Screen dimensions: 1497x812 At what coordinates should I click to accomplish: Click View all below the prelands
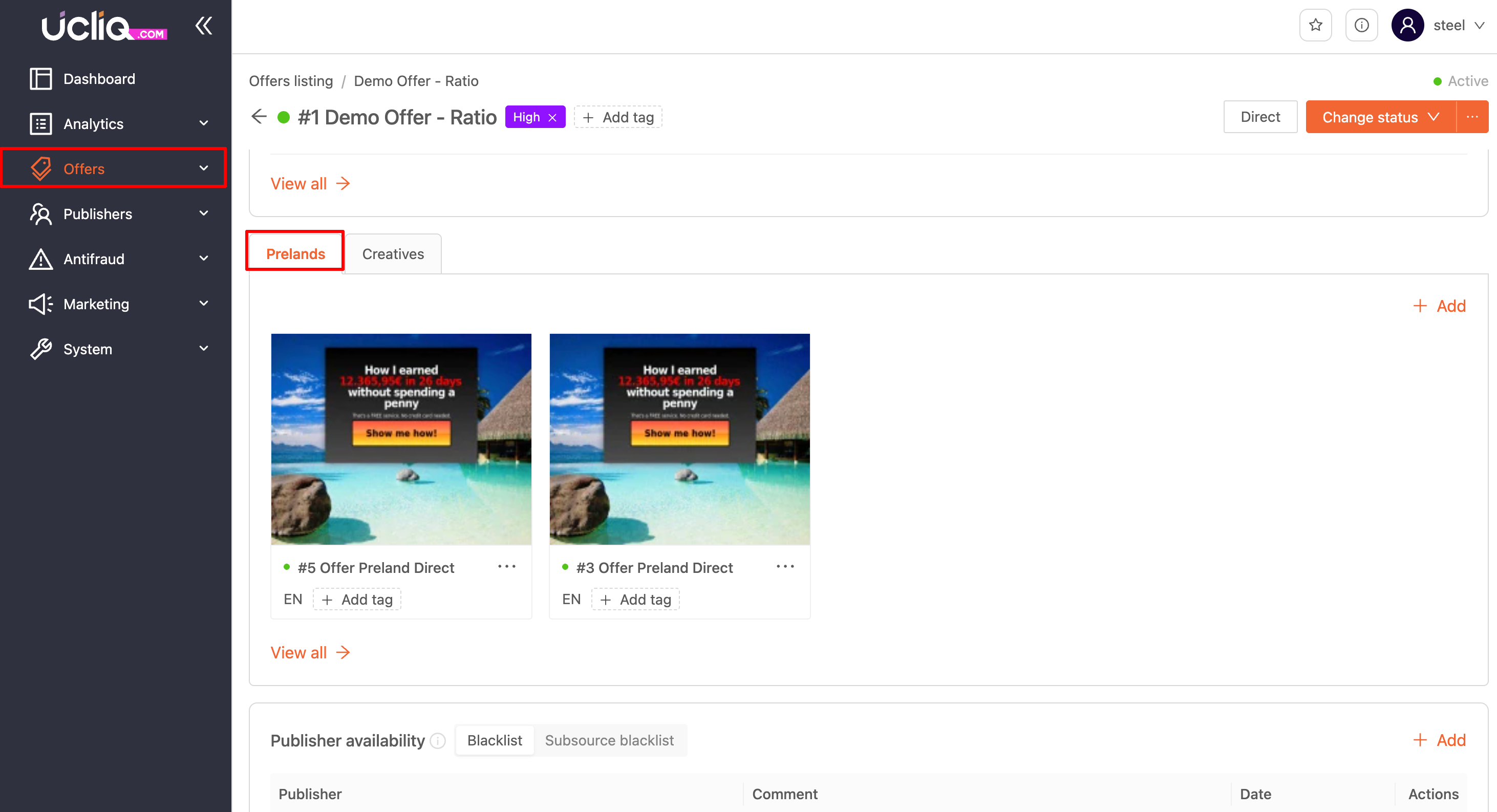coord(310,653)
